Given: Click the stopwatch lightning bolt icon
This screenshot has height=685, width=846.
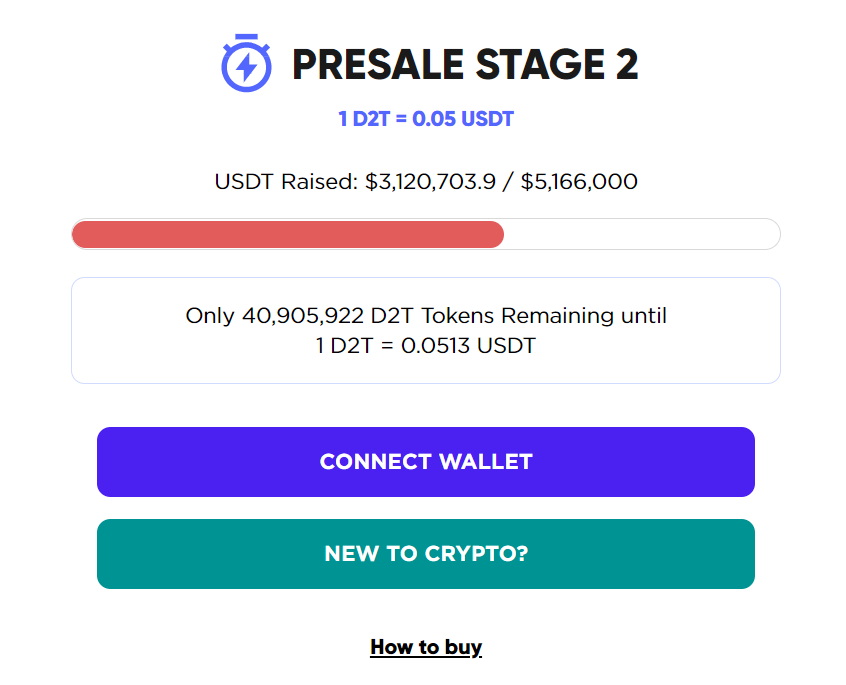Looking at the screenshot, I should pyautogui.click(x=246, y=63).
